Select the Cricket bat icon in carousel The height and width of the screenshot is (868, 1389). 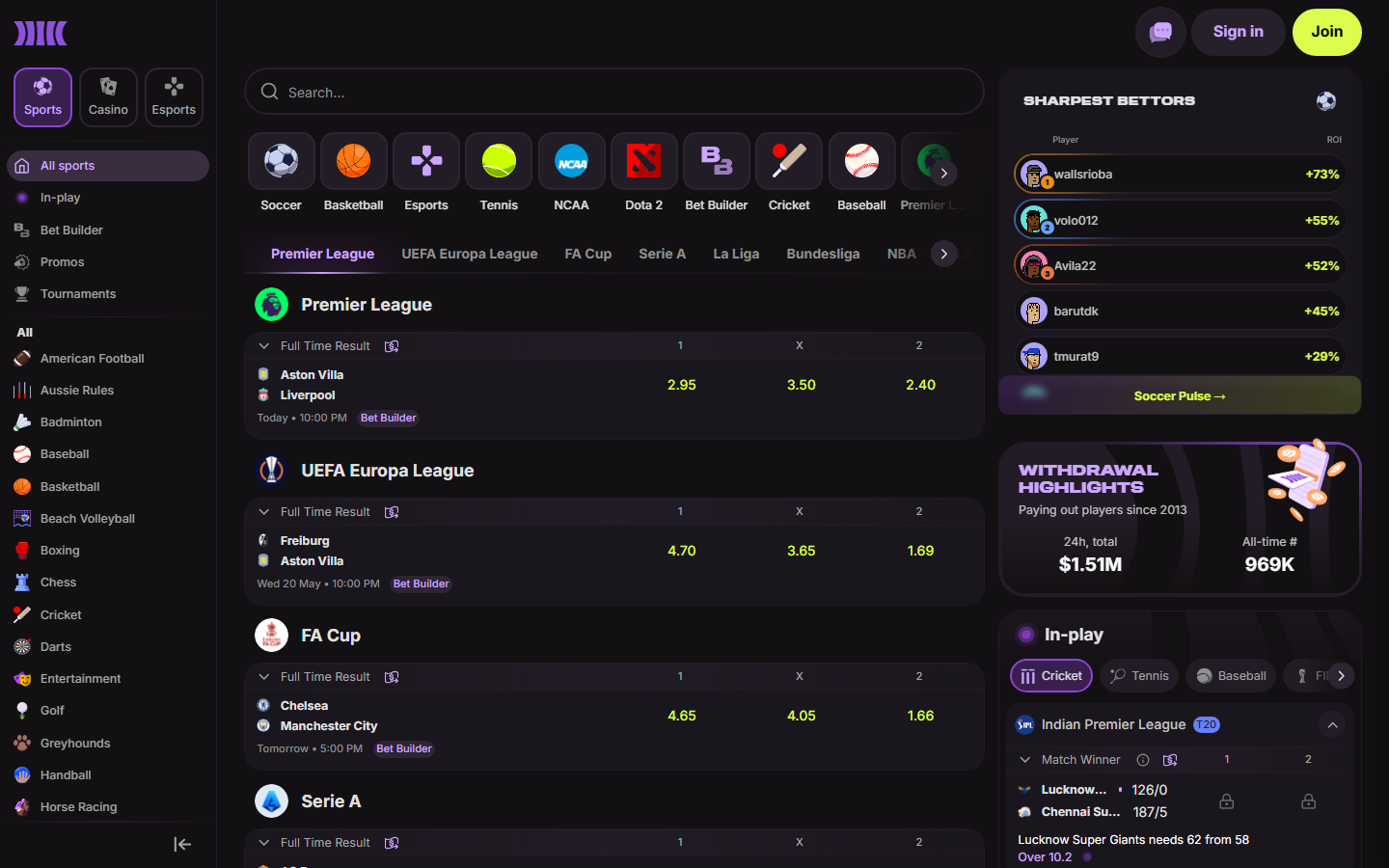pos(789,161)
